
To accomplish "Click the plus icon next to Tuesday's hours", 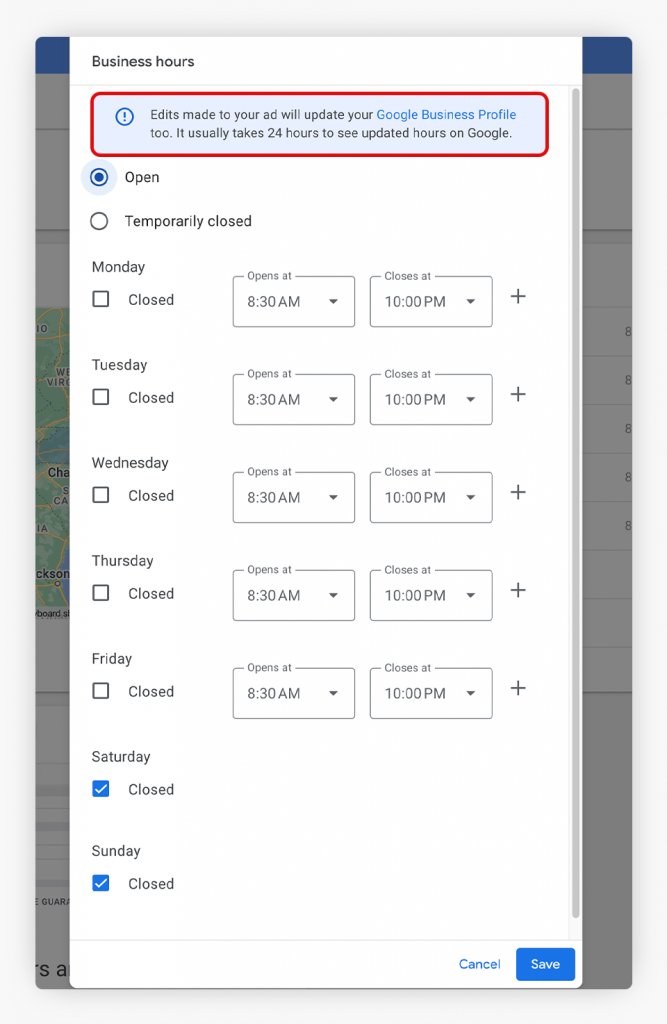I will (518, 394).
